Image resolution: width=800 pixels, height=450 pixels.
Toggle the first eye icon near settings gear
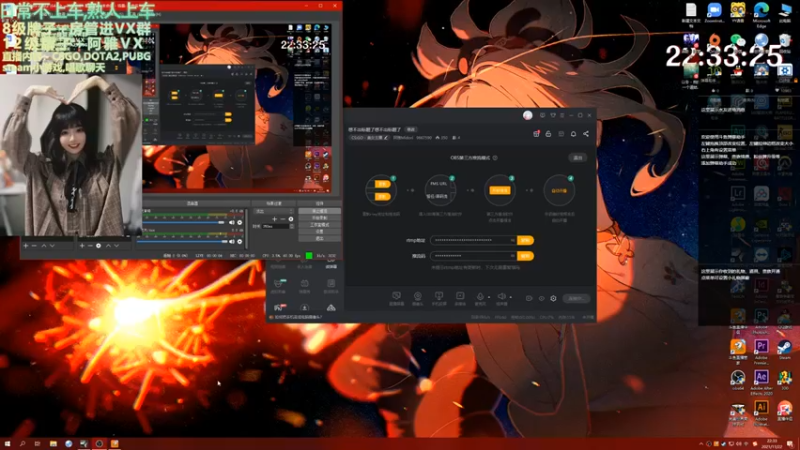(x=529, y=298)
